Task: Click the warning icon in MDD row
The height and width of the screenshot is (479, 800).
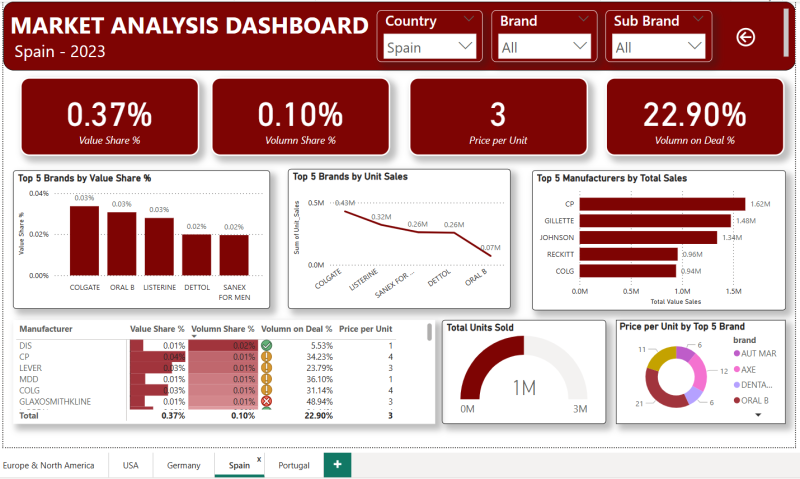Action: [266, 379]
